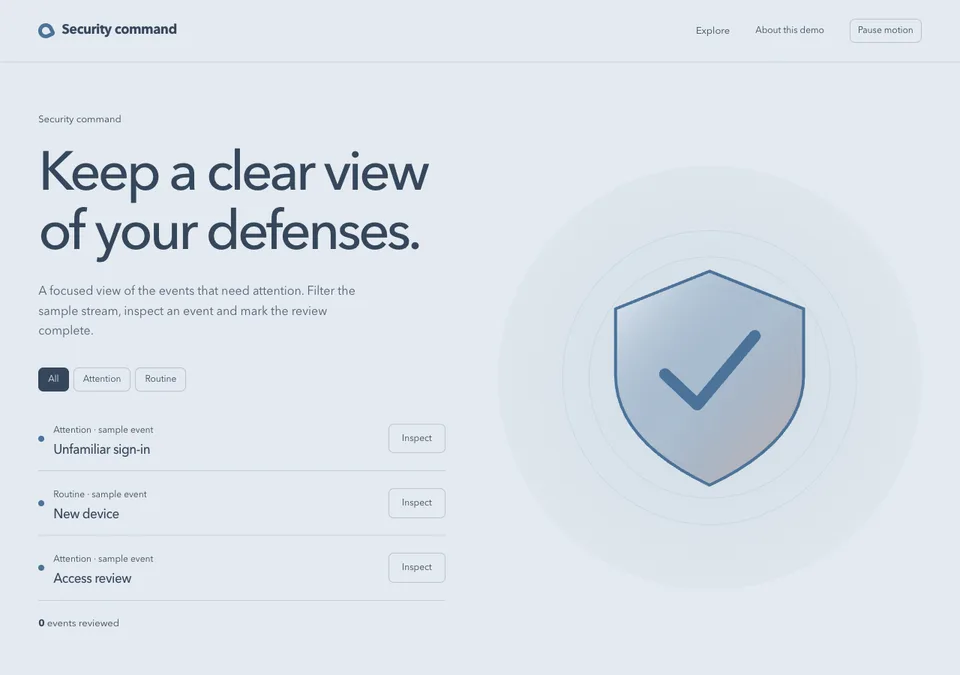This screenshot has width=960, height=675.
Task: Inspect the Access review event
Action: click(x=416, y=568)
